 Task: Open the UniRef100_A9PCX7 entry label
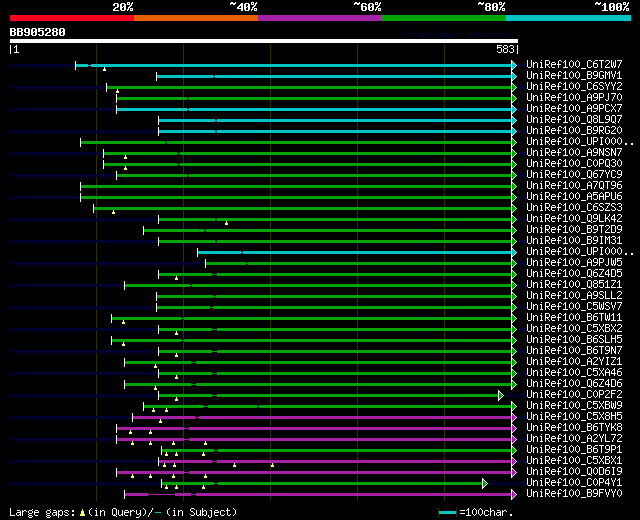click(x=574, y=109)
